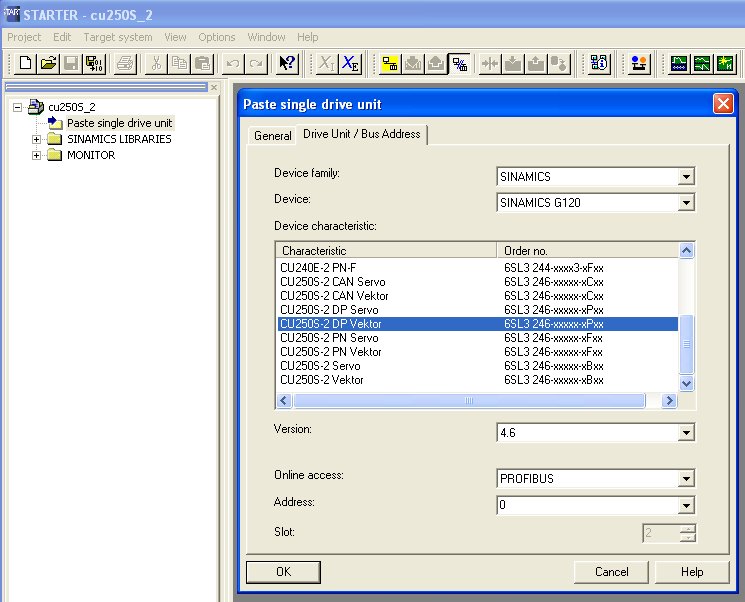Open the measuring function icon

click(x=726, y=63)
